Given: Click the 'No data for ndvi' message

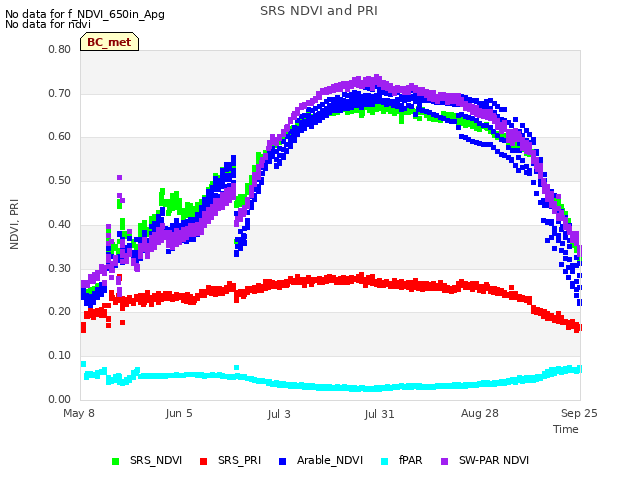Looking at the screenshot, I should pyautogui.click(x=48, y=24).
